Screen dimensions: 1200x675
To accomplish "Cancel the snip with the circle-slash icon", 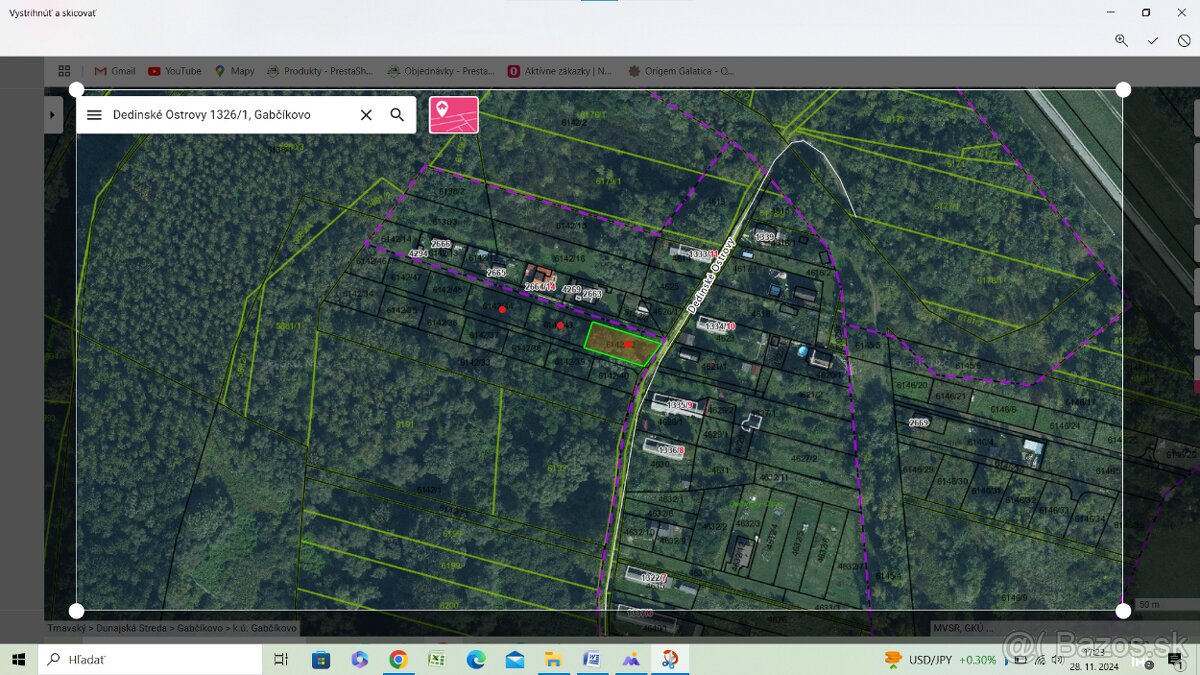I will pyautogui.click(x=1184, y=40).
